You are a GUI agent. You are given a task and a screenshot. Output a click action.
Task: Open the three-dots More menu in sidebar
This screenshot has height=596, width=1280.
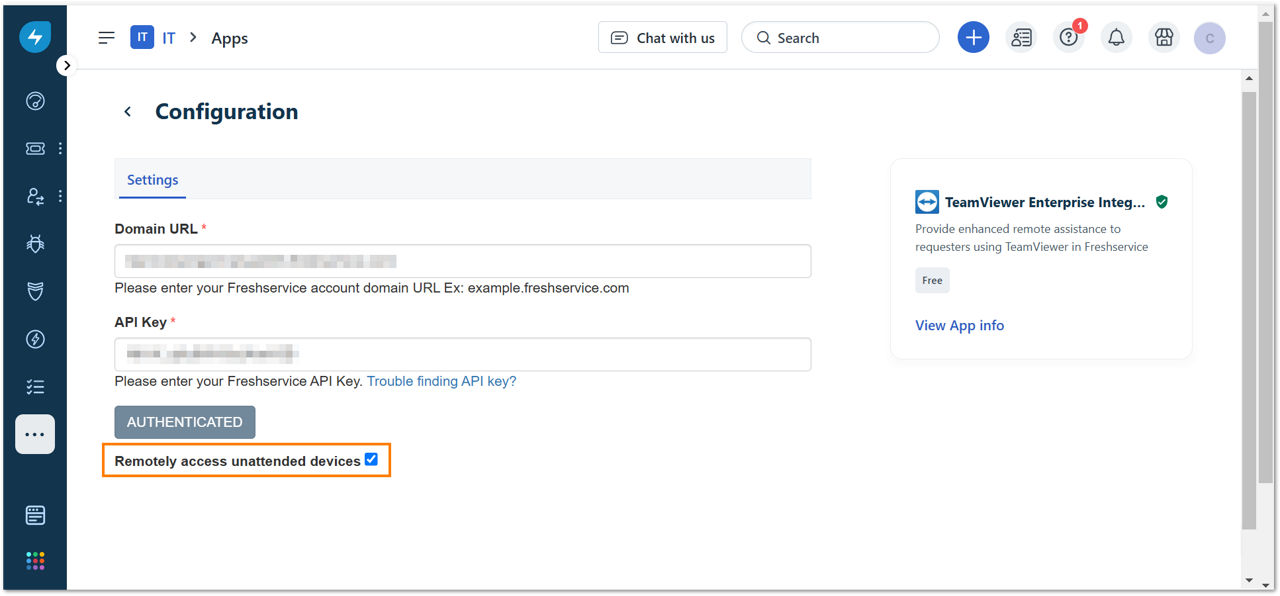(35, 434)
